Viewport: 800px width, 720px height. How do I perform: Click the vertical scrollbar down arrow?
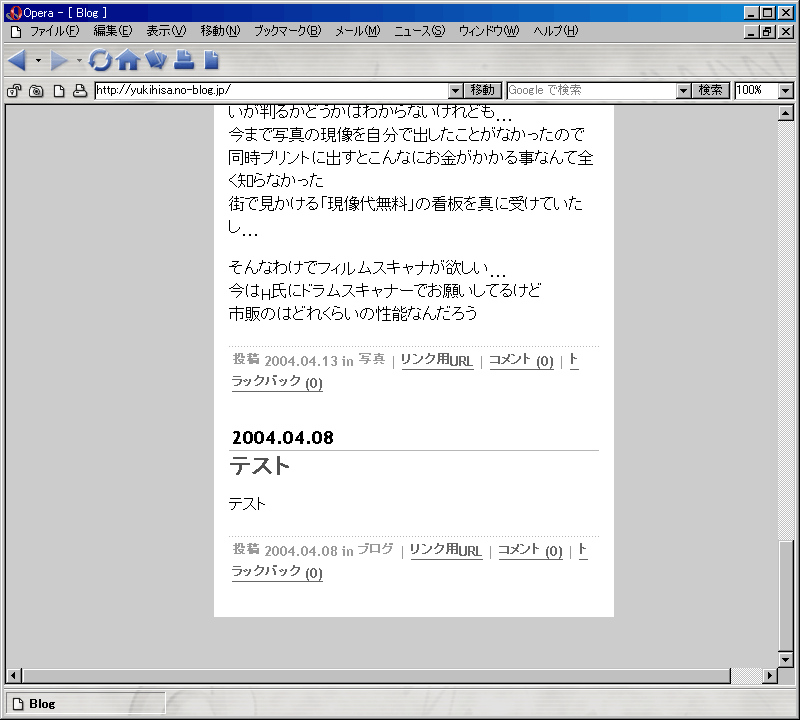pyautogui.click(x=786, y=659)
